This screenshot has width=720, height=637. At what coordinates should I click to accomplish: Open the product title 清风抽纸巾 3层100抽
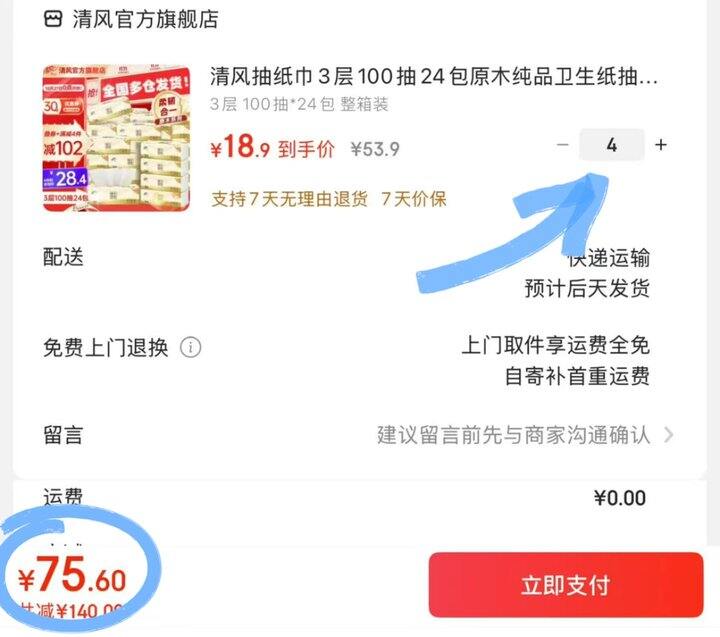434,76
